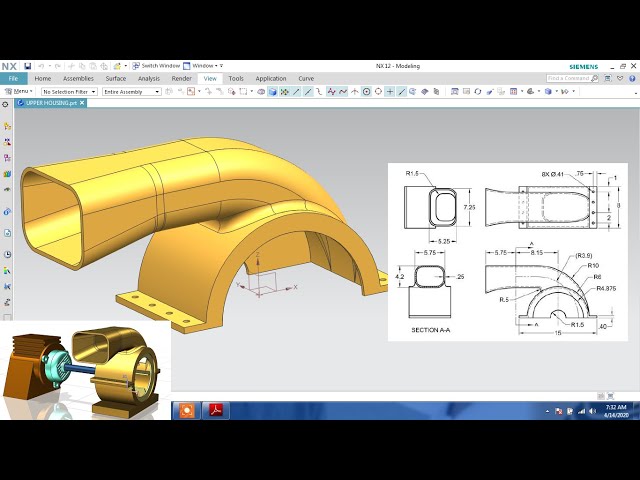Close the UPPER HOUSING.prt tab

82,103
